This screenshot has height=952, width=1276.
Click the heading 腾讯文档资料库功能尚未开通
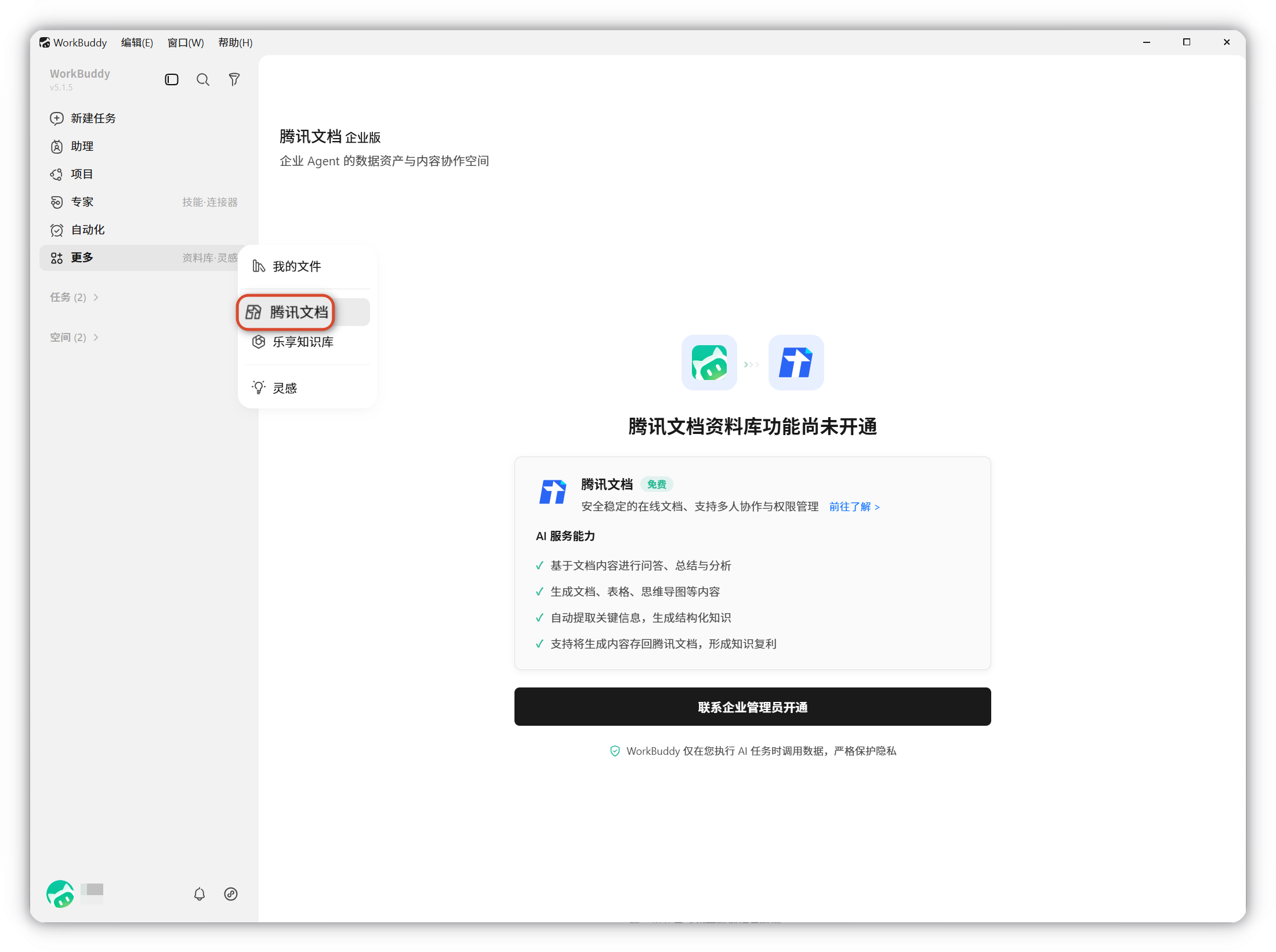(753, 426)
